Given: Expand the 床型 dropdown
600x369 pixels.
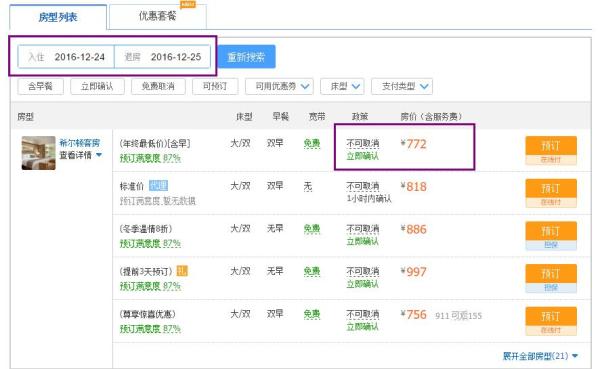Looking at the screenshot, I should pyautogui.click(x=342, y=87).
